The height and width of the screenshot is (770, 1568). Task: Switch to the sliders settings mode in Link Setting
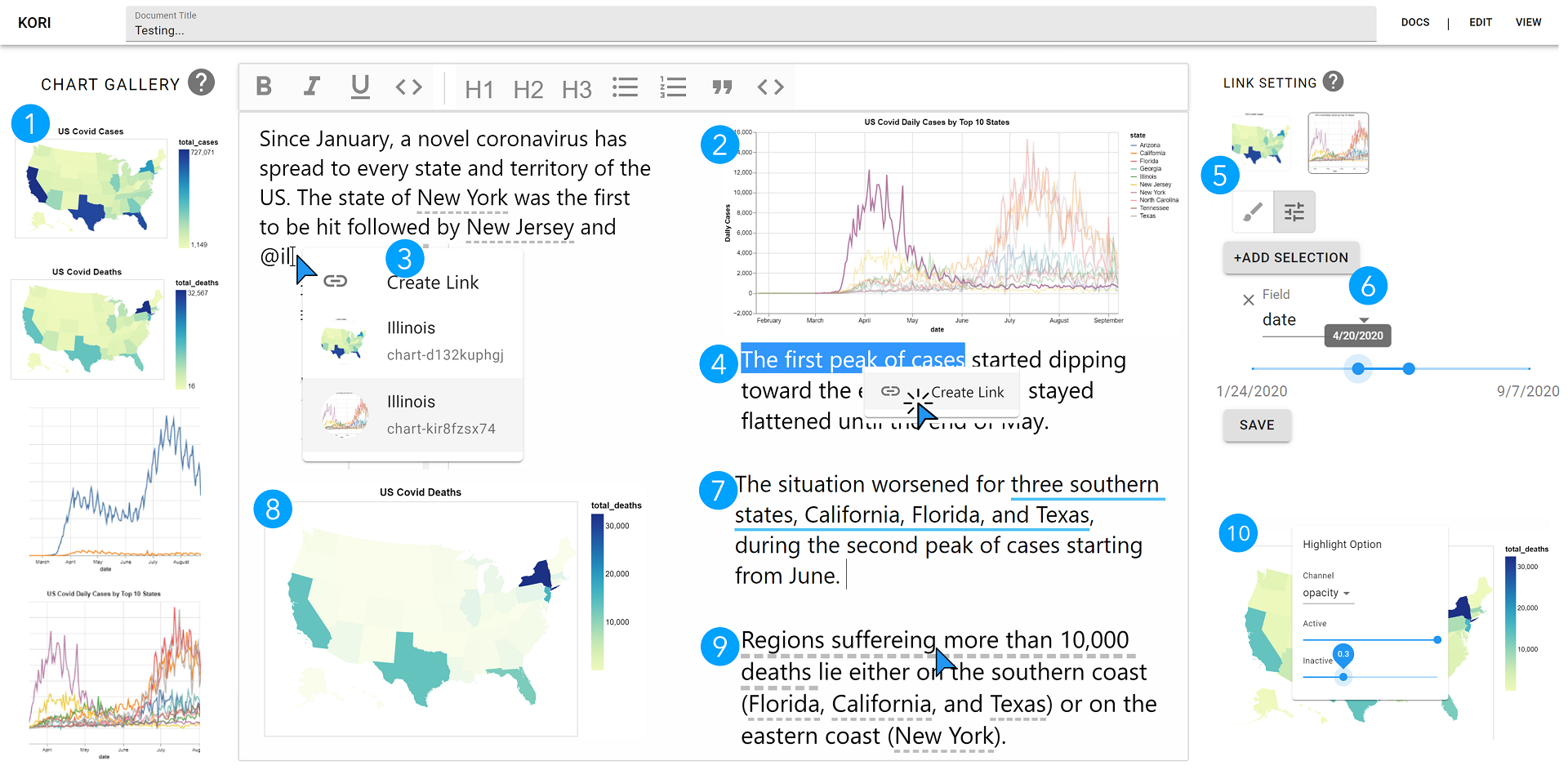pos(1294,211)
